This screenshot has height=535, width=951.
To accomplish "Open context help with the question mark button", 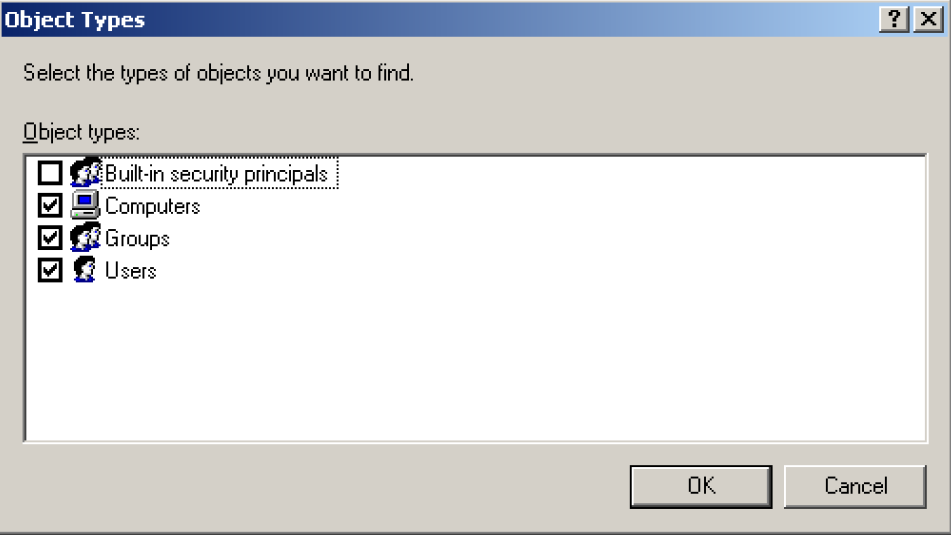I will tap(895, 20).
